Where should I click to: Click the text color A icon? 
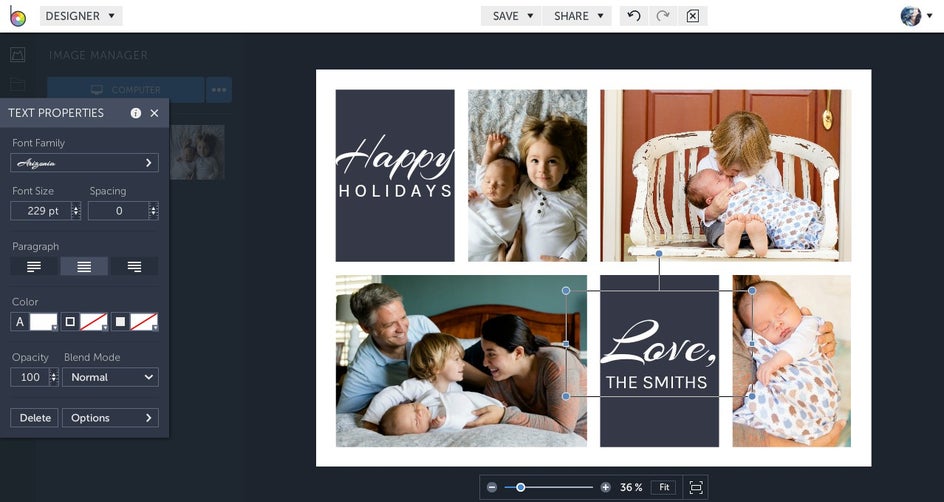click(x=20, y=321)
